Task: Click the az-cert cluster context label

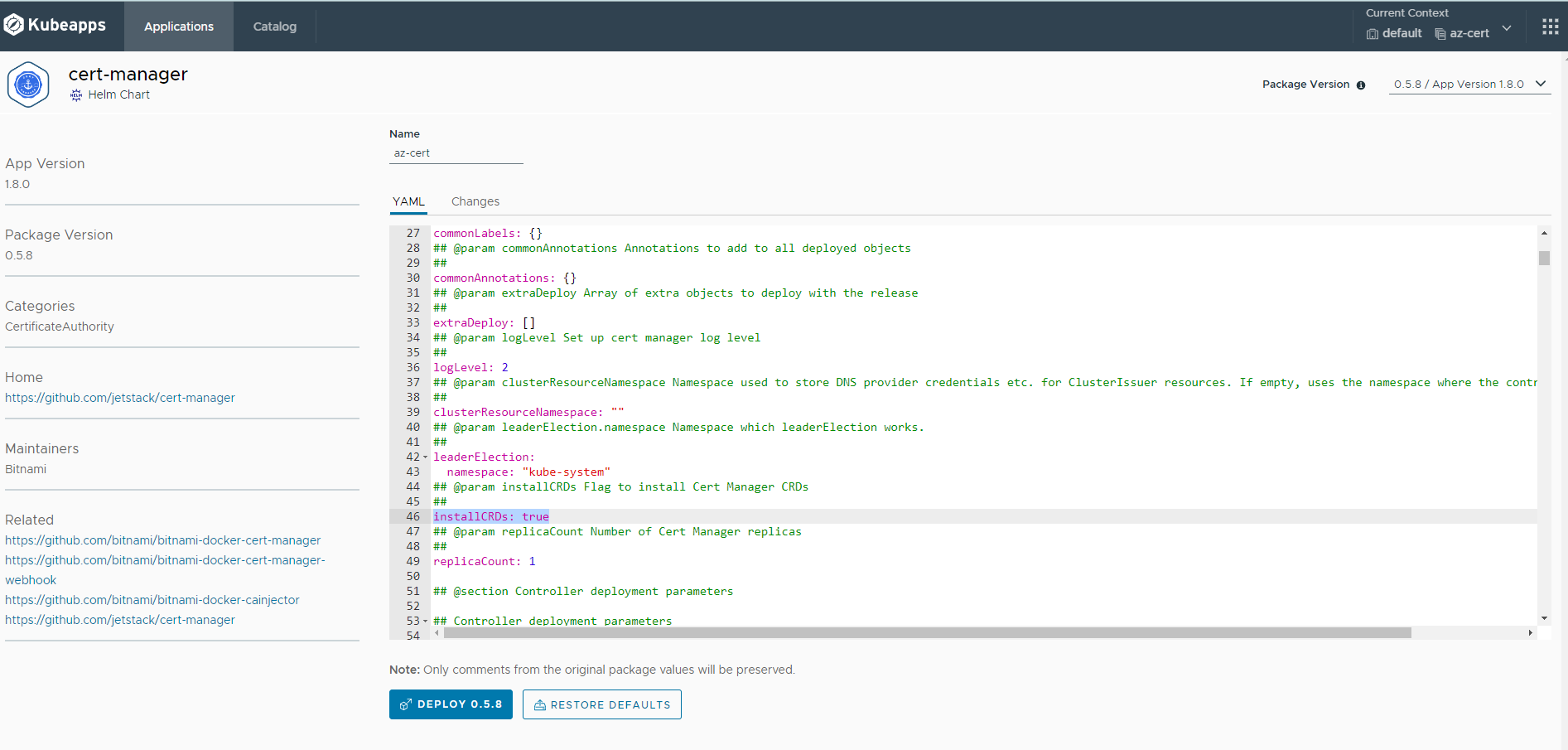Action: (x=1462, y=33)
